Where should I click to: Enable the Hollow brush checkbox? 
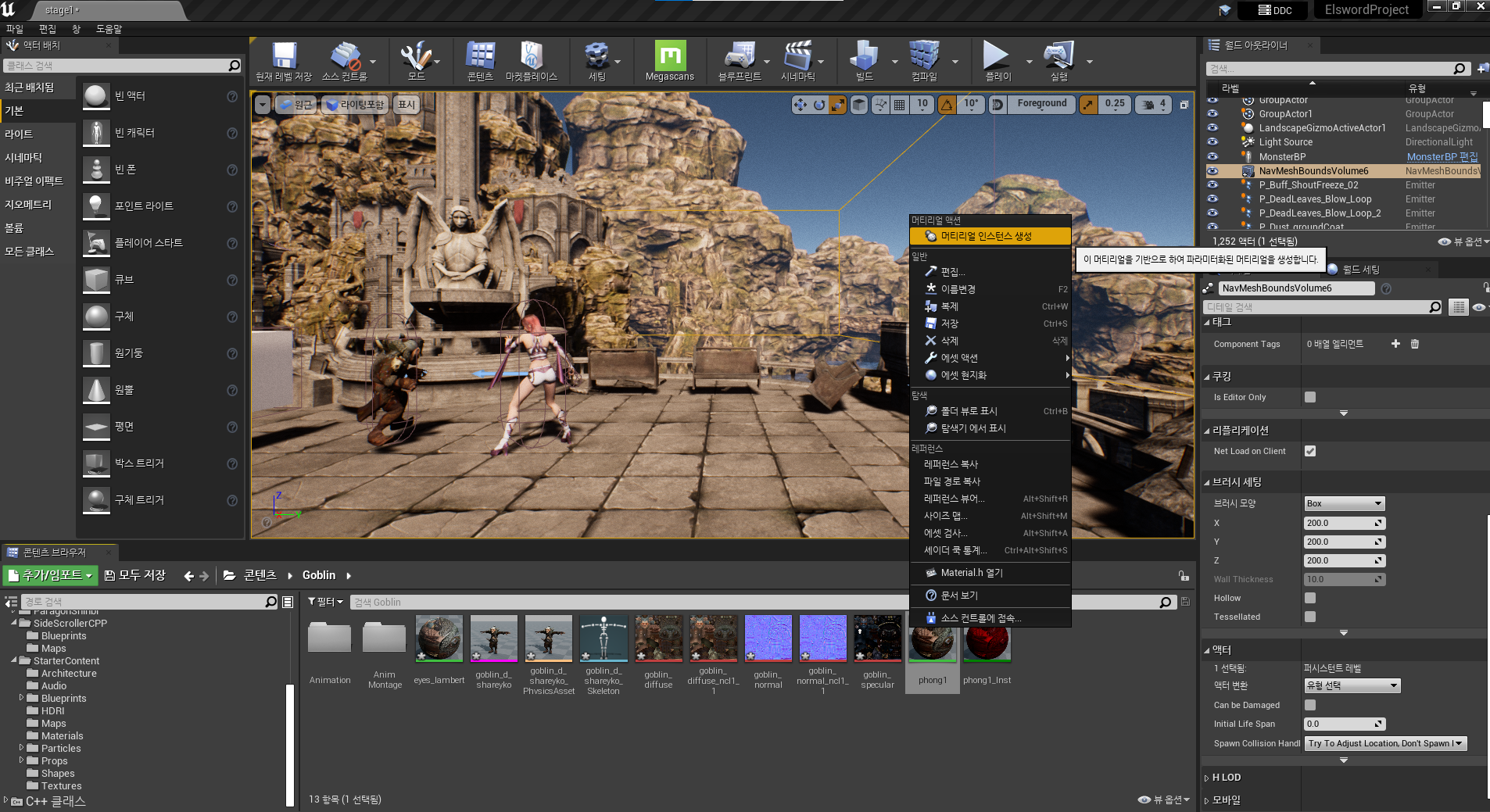click(x=1310, y=598)
